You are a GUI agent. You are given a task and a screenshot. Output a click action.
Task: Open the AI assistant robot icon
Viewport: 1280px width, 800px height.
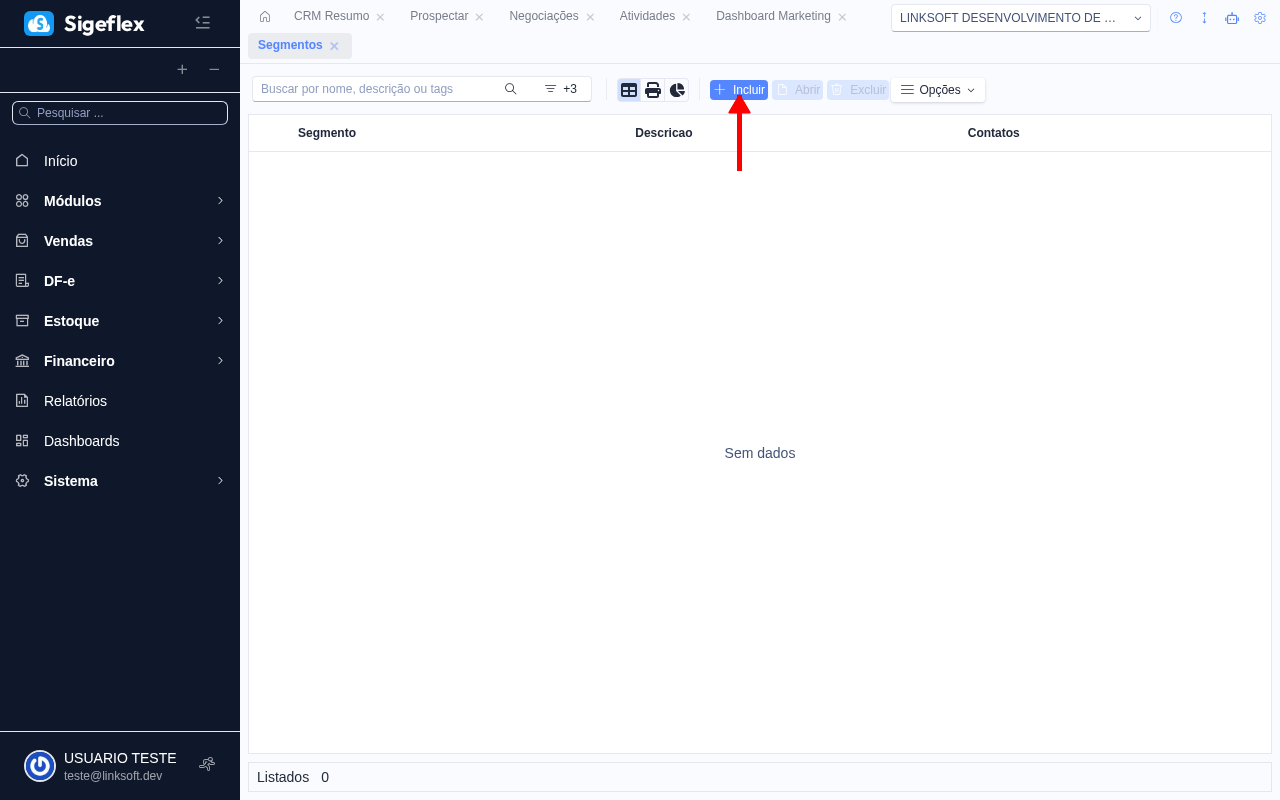point(1232,17)
